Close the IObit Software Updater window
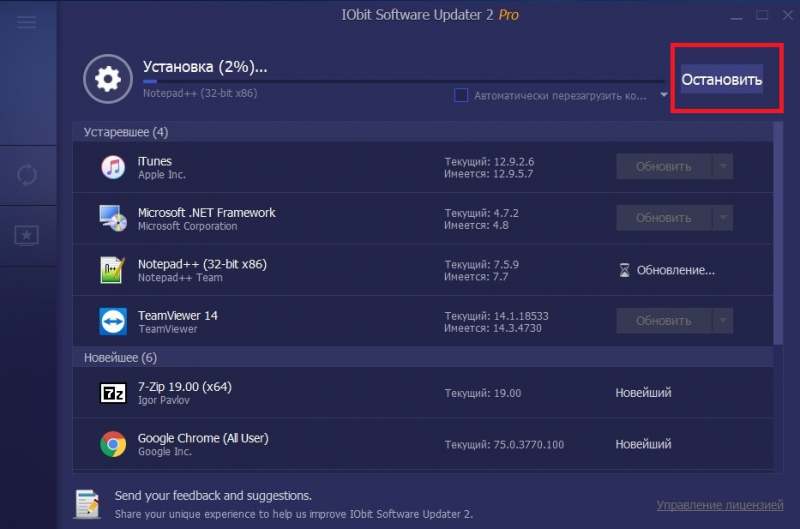The height and width of the screenshot is (529, 800). coord(788,15)
